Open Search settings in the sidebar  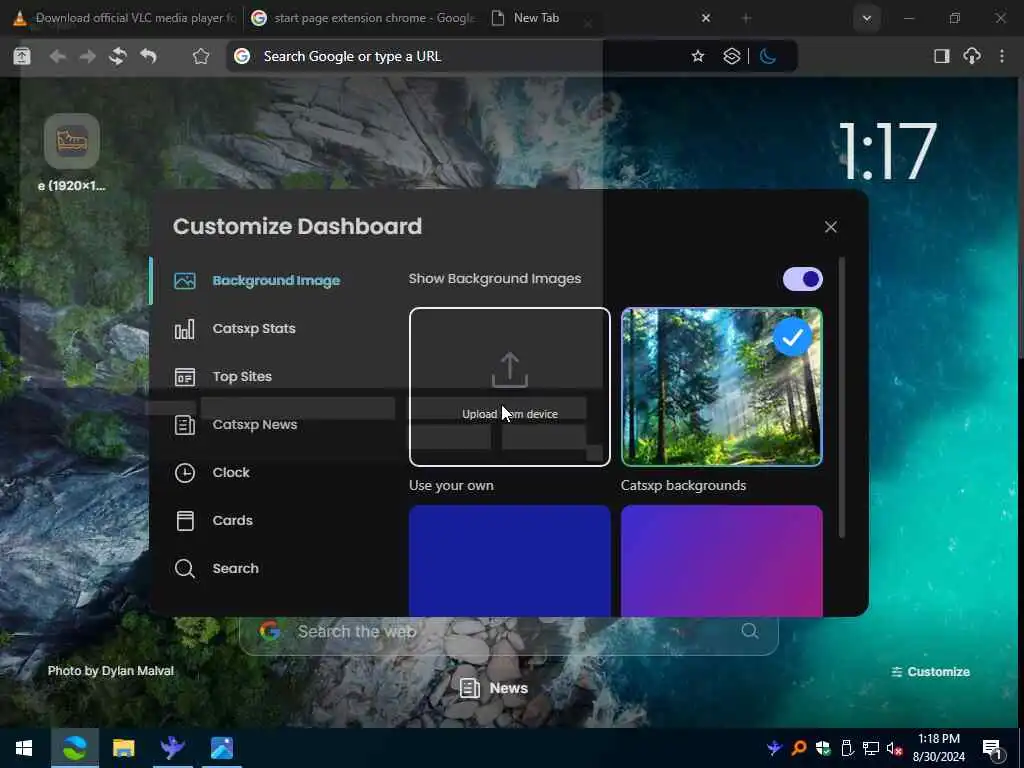click(x=217, y=569)
